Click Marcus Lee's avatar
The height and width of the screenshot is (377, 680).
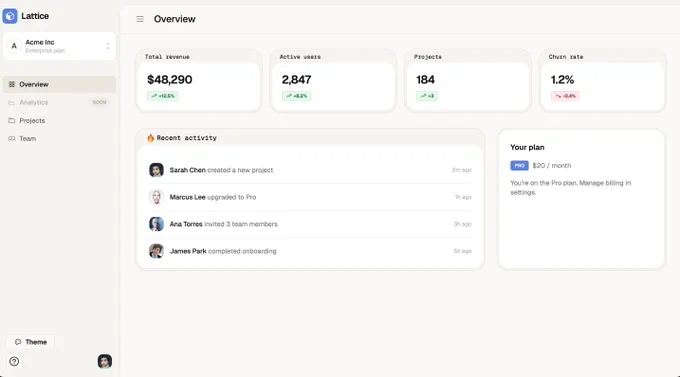[156, 197]
